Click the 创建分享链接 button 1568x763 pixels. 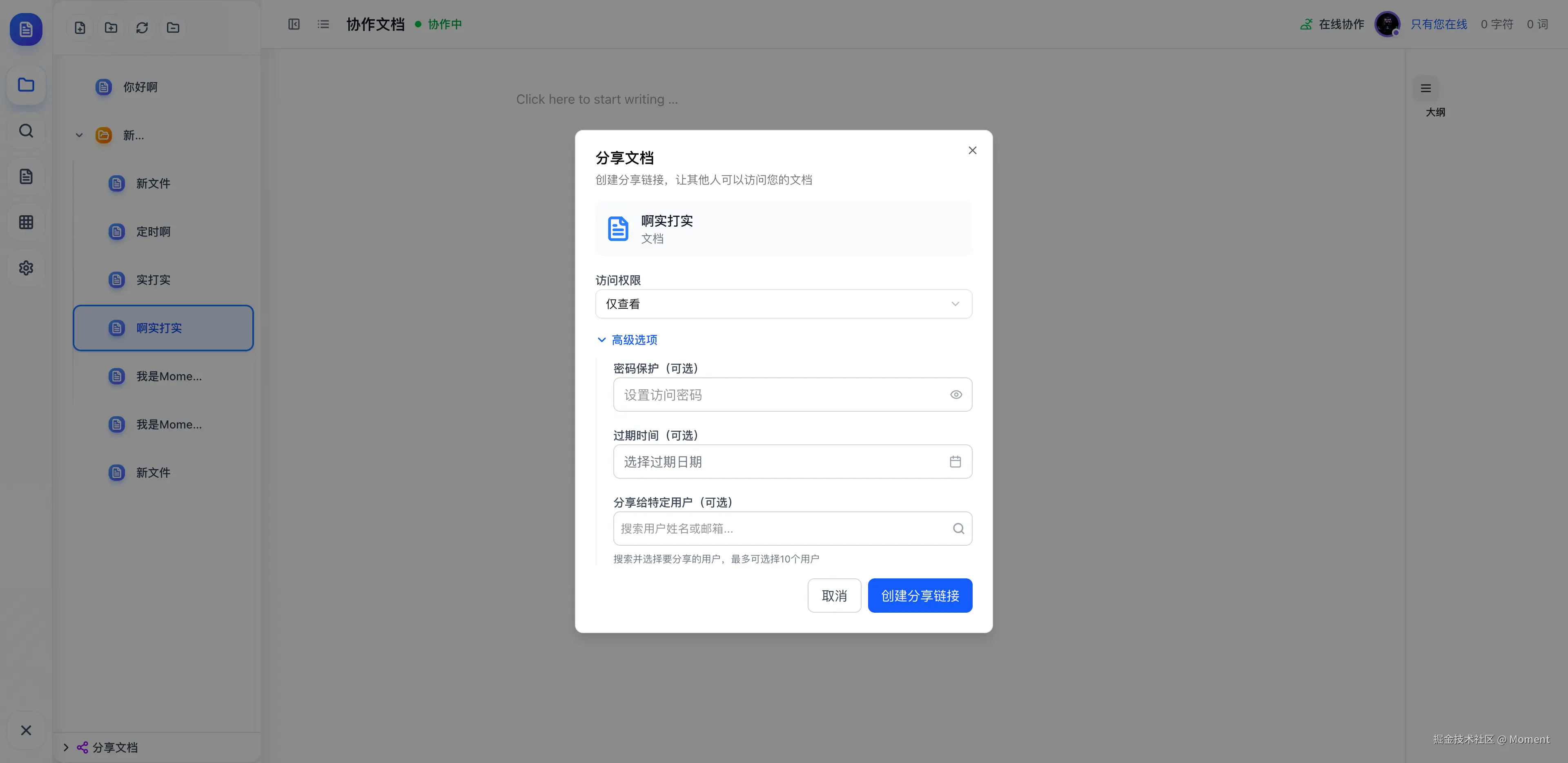[919, 596]
